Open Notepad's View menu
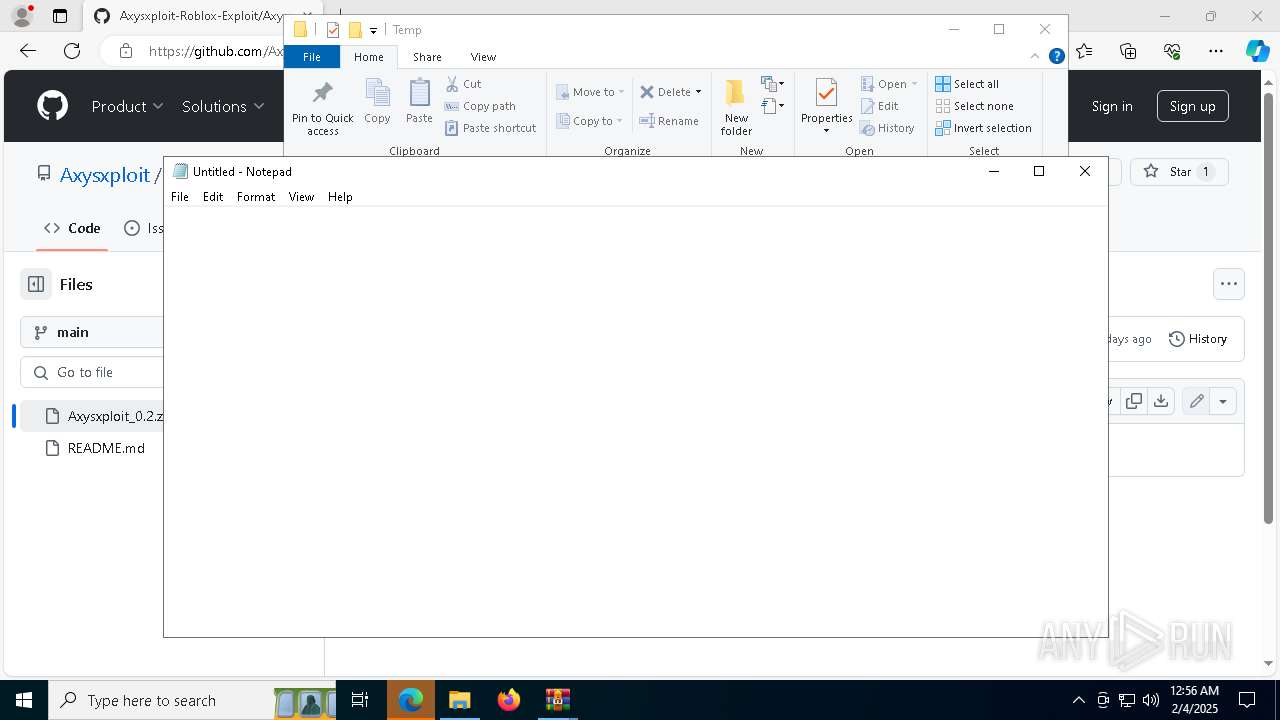Viewport: 1280px width, 720px height. point(301,197)
